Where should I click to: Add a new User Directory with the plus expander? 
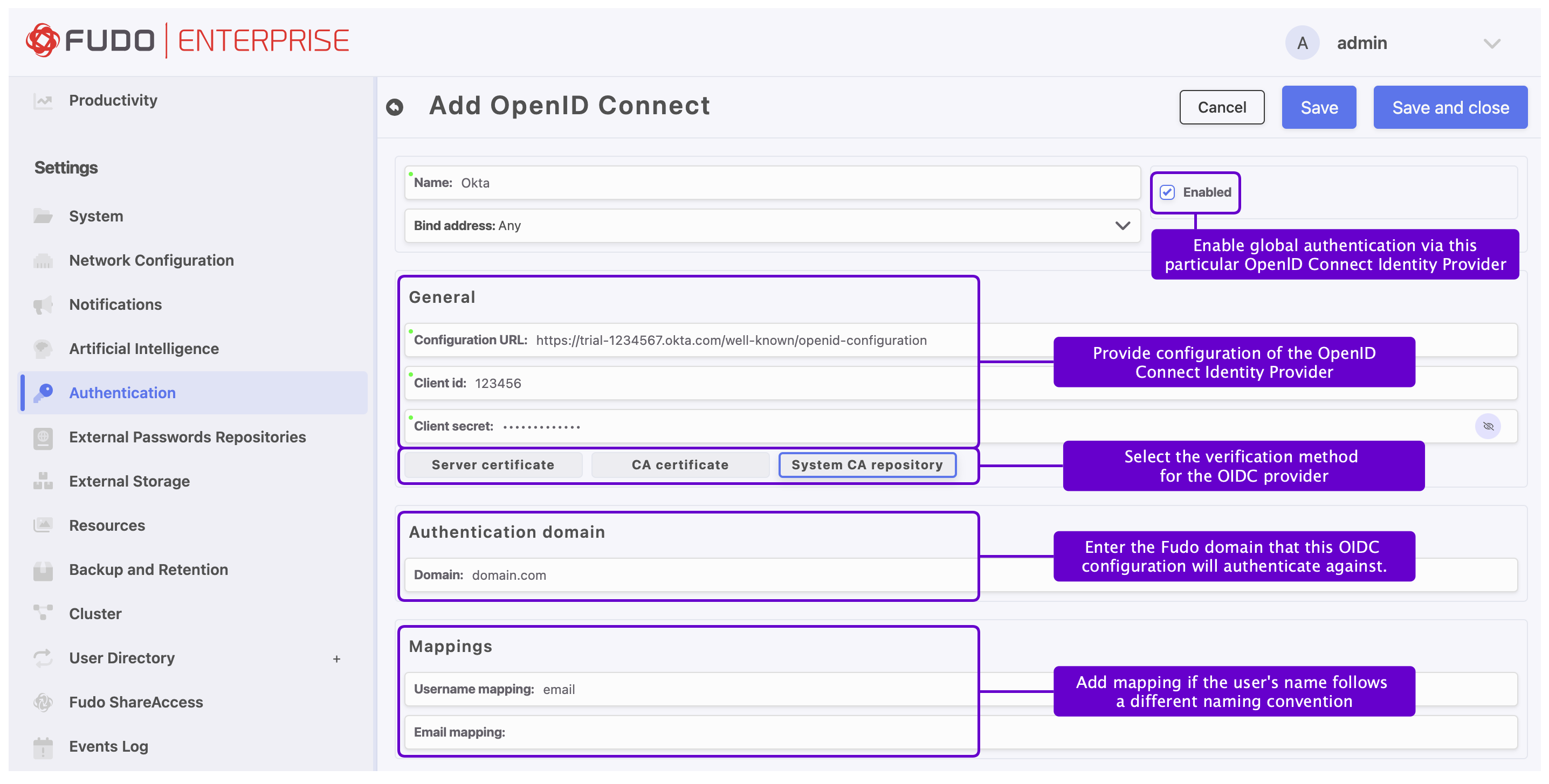(337, 658)
